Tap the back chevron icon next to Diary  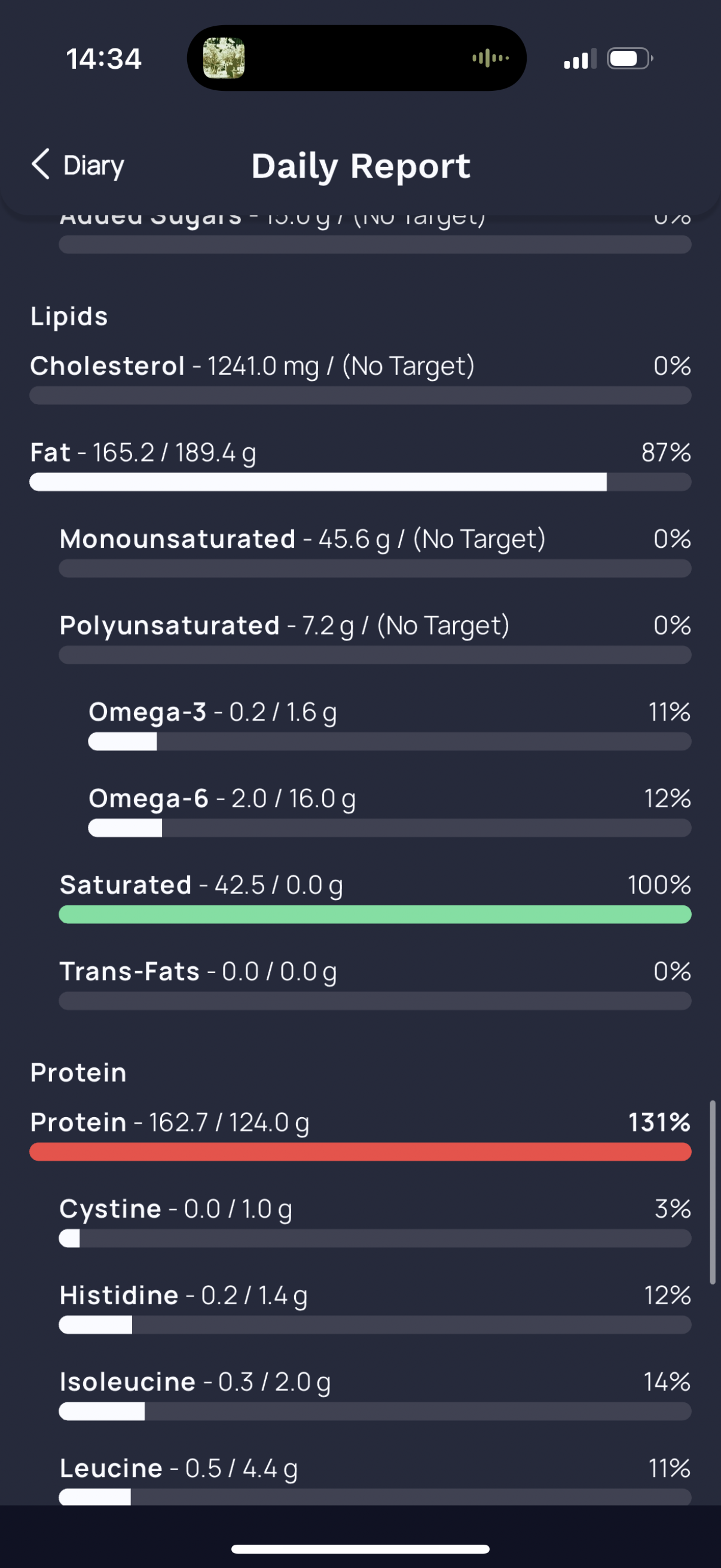point(41,164)
